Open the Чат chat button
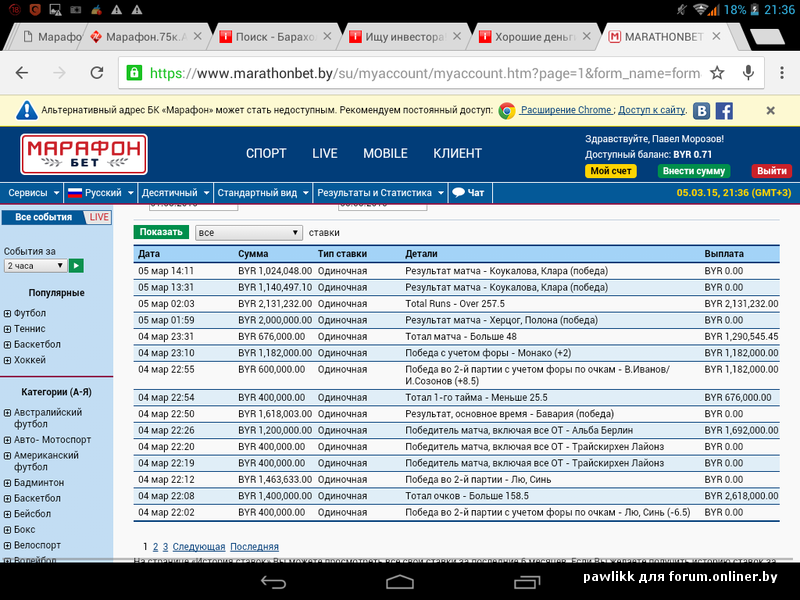Viewport: 800px width, 600px height. [469, 193]
